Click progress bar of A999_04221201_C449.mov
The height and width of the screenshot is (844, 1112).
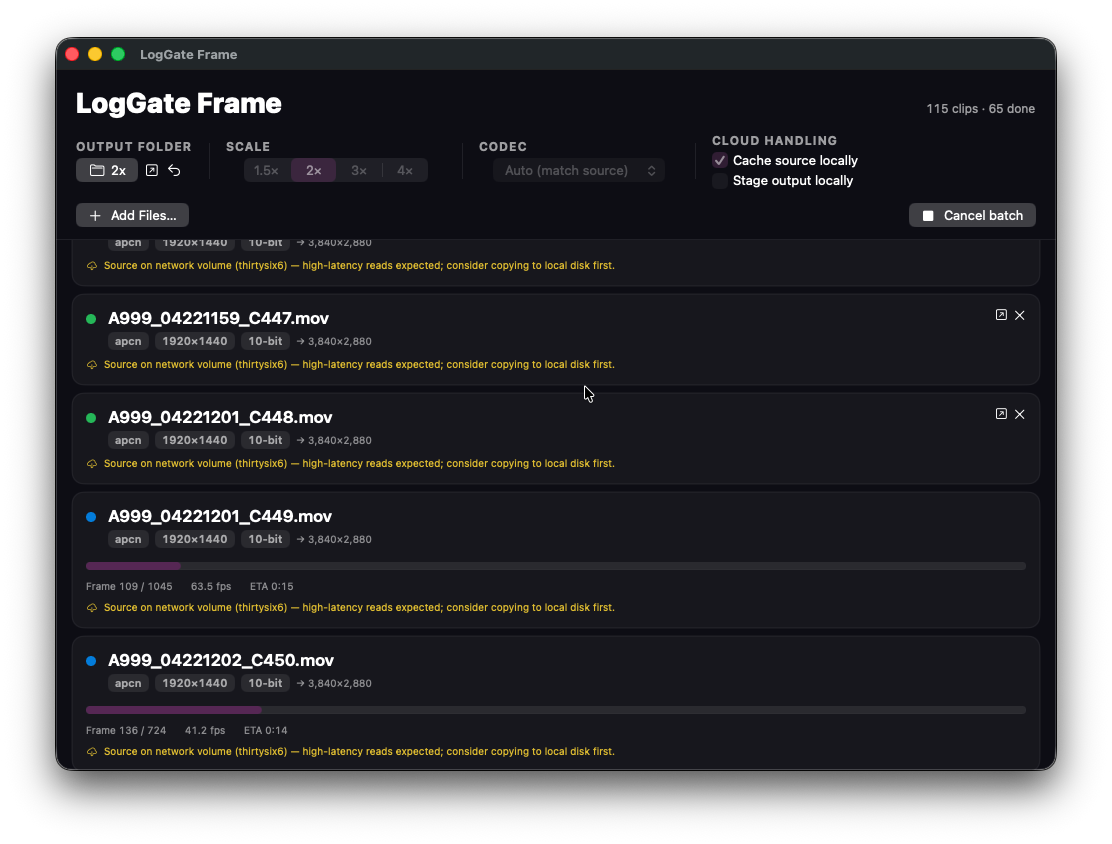click(x=556, y=566)
